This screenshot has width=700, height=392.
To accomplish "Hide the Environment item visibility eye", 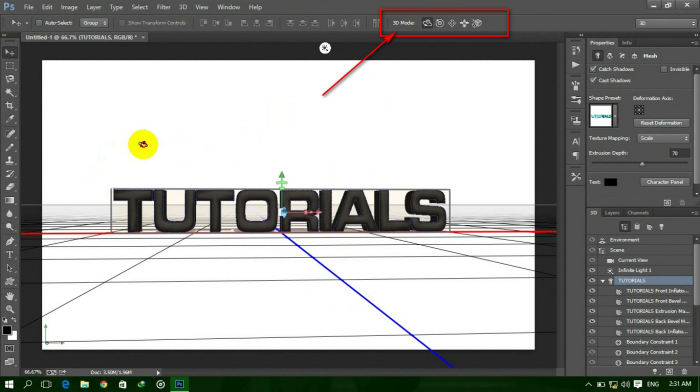I will (x=592, y=240).
